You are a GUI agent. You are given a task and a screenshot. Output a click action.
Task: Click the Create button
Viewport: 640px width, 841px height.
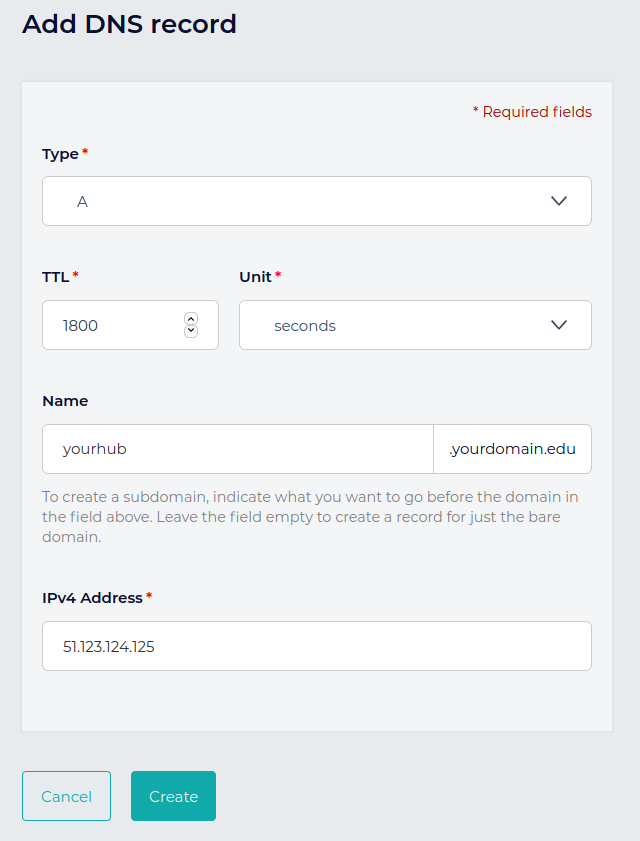click(173, 796)
